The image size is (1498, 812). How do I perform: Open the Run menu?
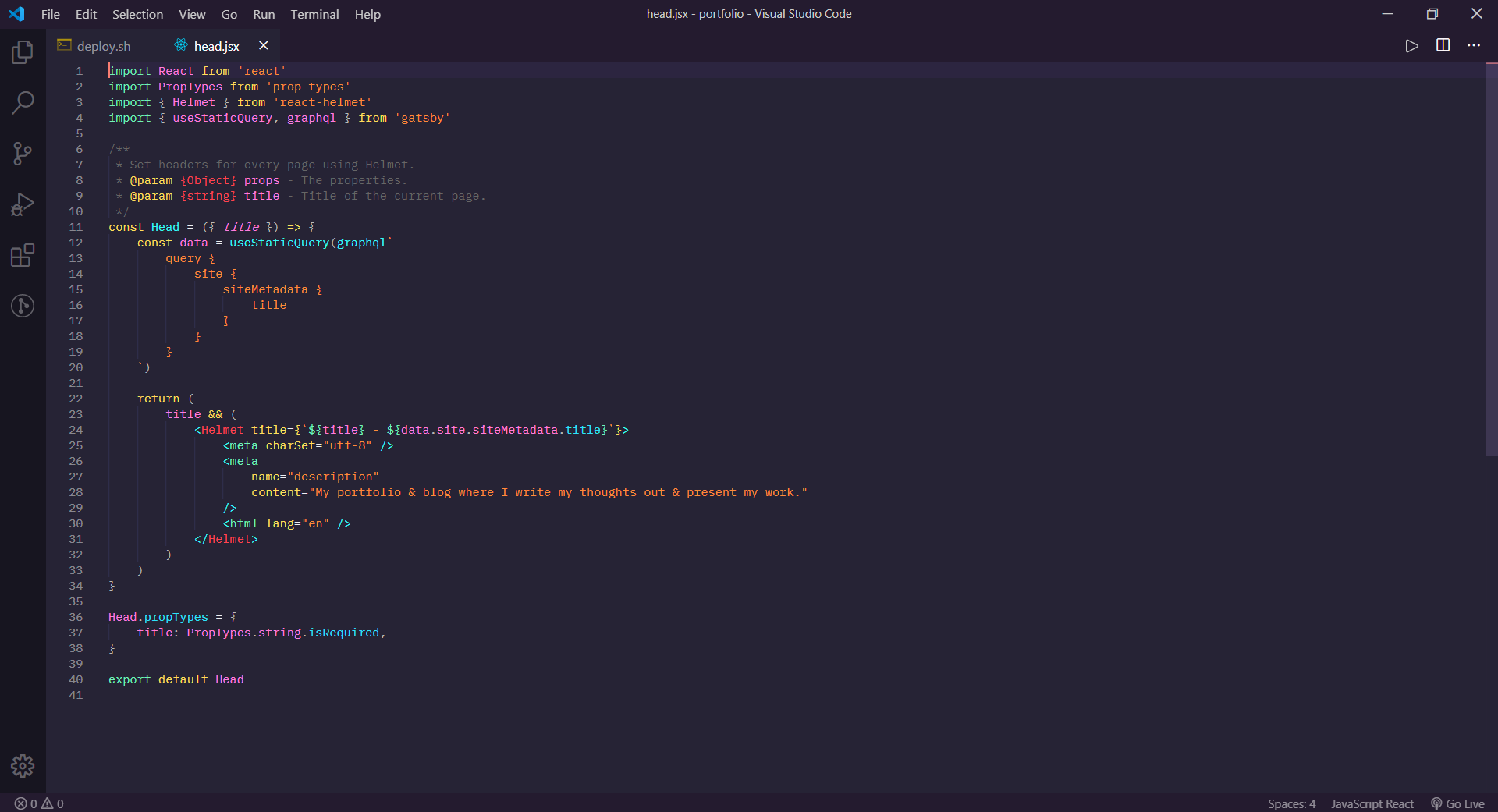[263, 14]
